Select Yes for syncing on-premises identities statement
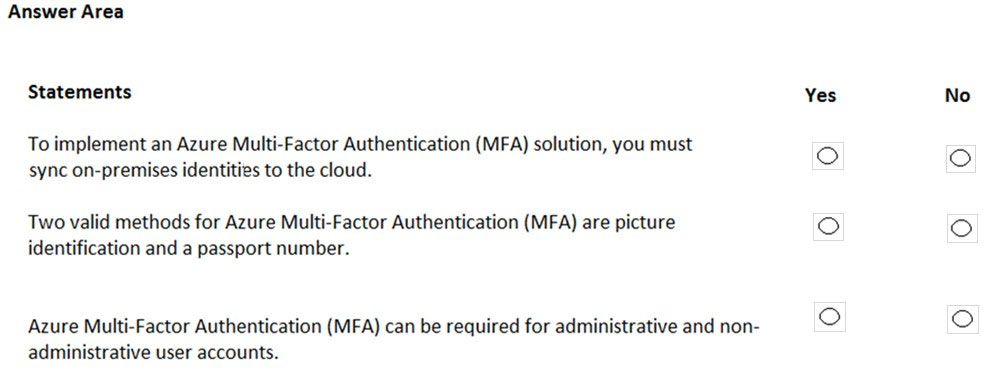Viewport: 984px width, 377px height. (x=828, y=156)
